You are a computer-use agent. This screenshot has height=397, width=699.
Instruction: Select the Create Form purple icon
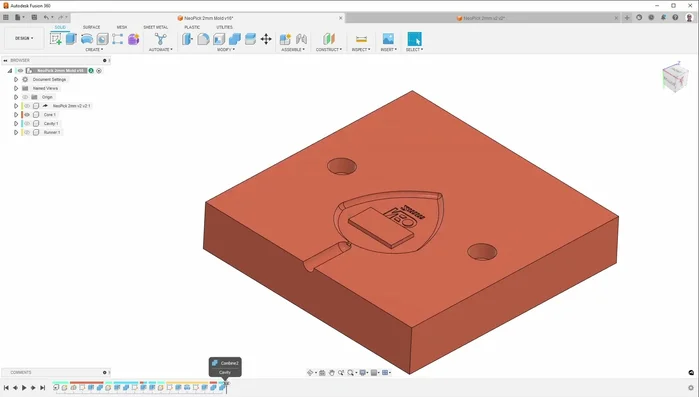(x=133, y=39)
